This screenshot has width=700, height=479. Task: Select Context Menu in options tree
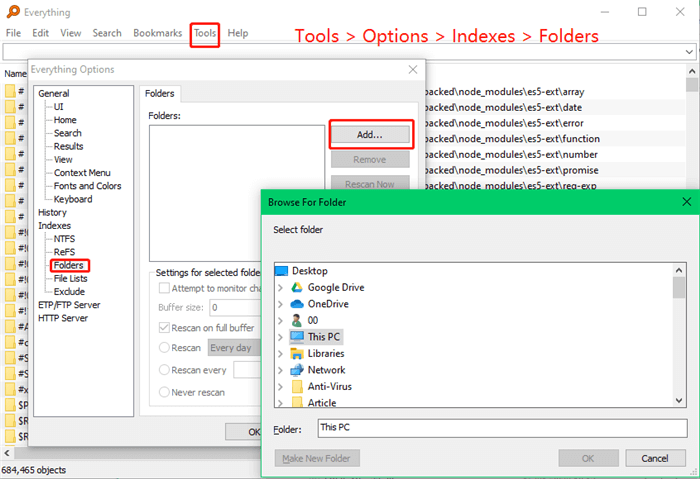(82, 173)
